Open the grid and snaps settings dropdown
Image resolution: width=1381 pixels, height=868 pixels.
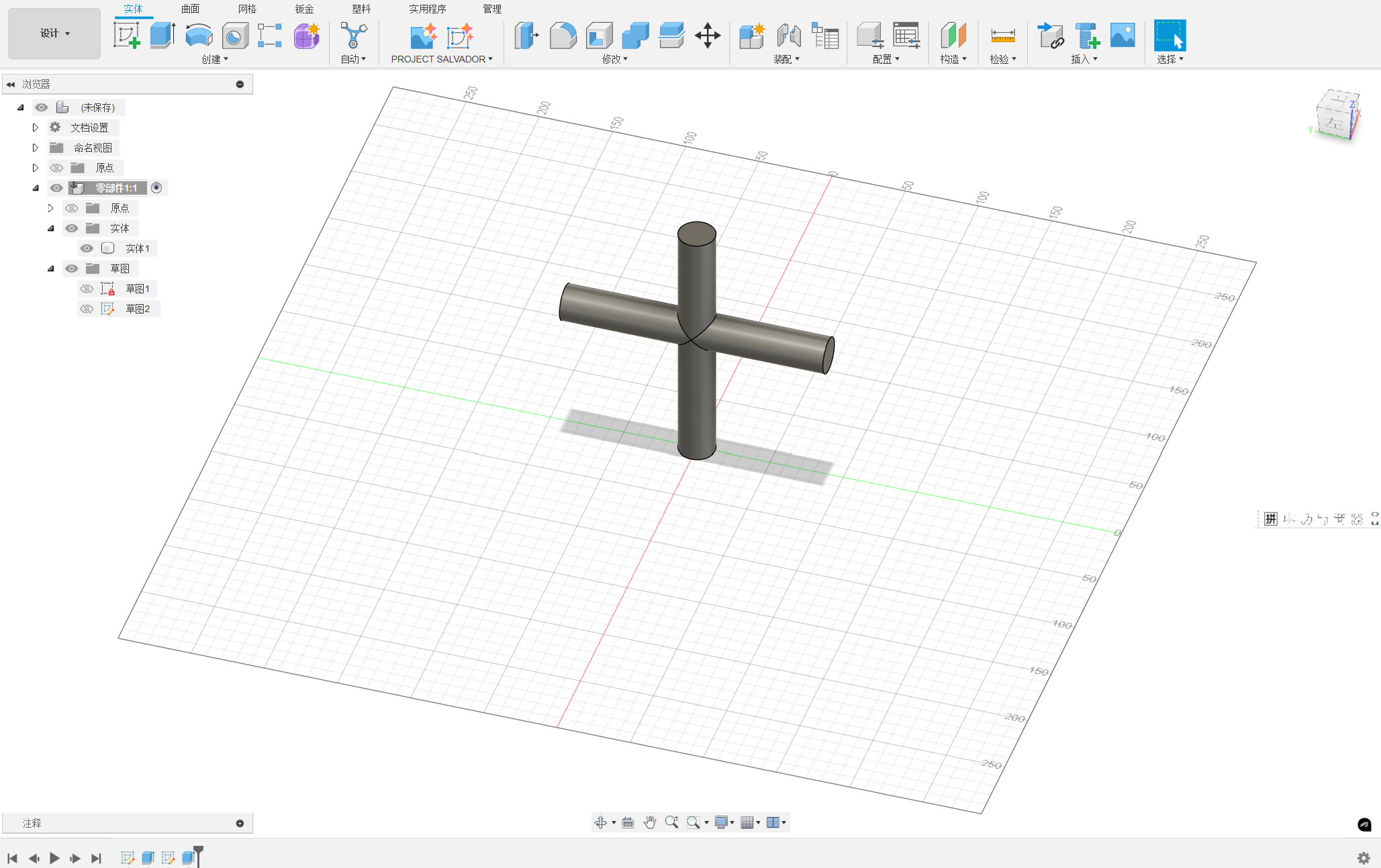pos(750,822)
